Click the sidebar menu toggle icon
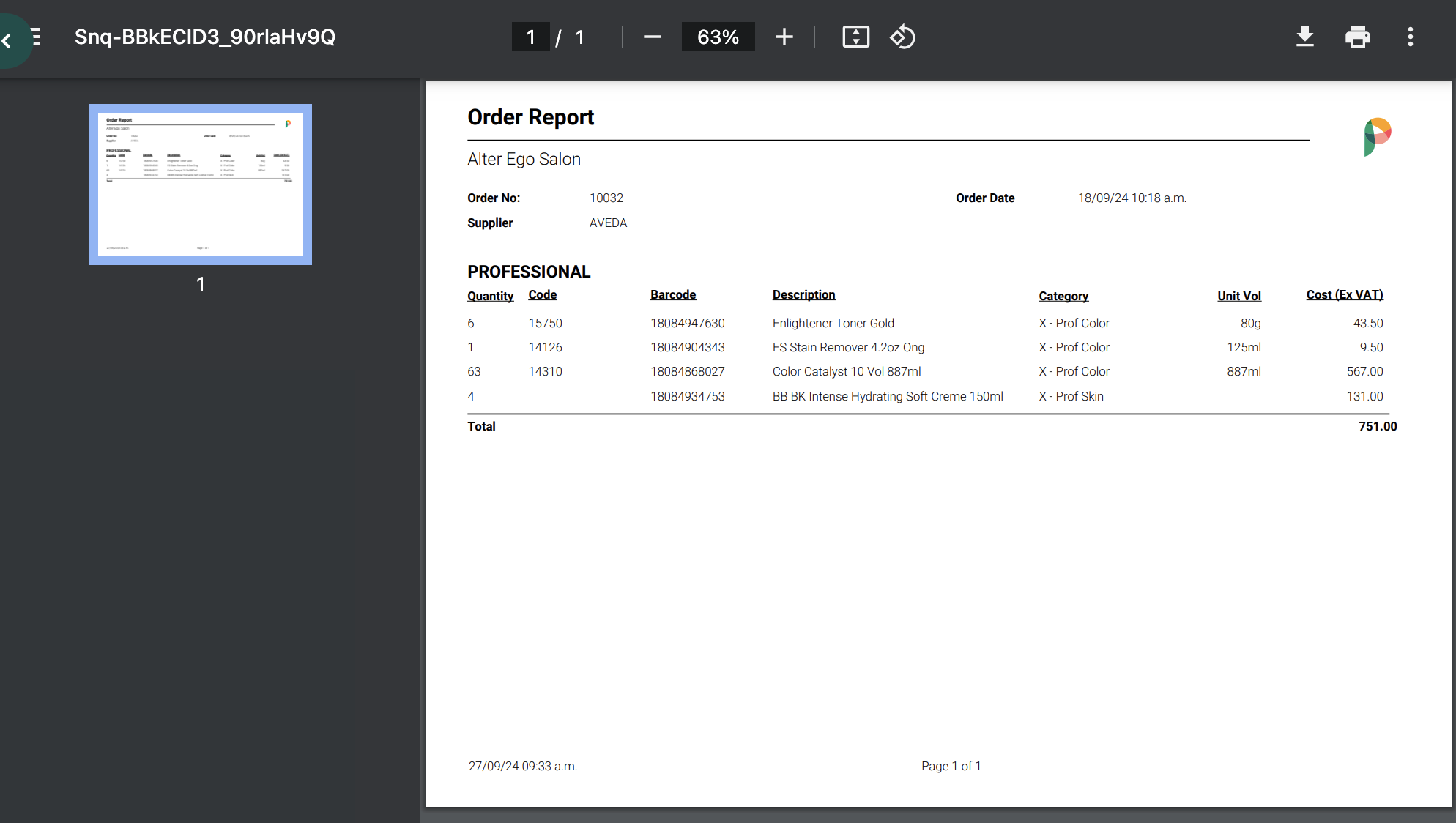This screenshot has height=823, width=1456. pos(36,37)
